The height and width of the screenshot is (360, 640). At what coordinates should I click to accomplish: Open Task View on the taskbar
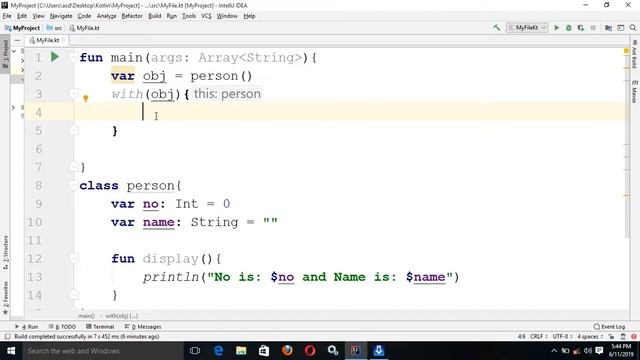pos(195,351)
